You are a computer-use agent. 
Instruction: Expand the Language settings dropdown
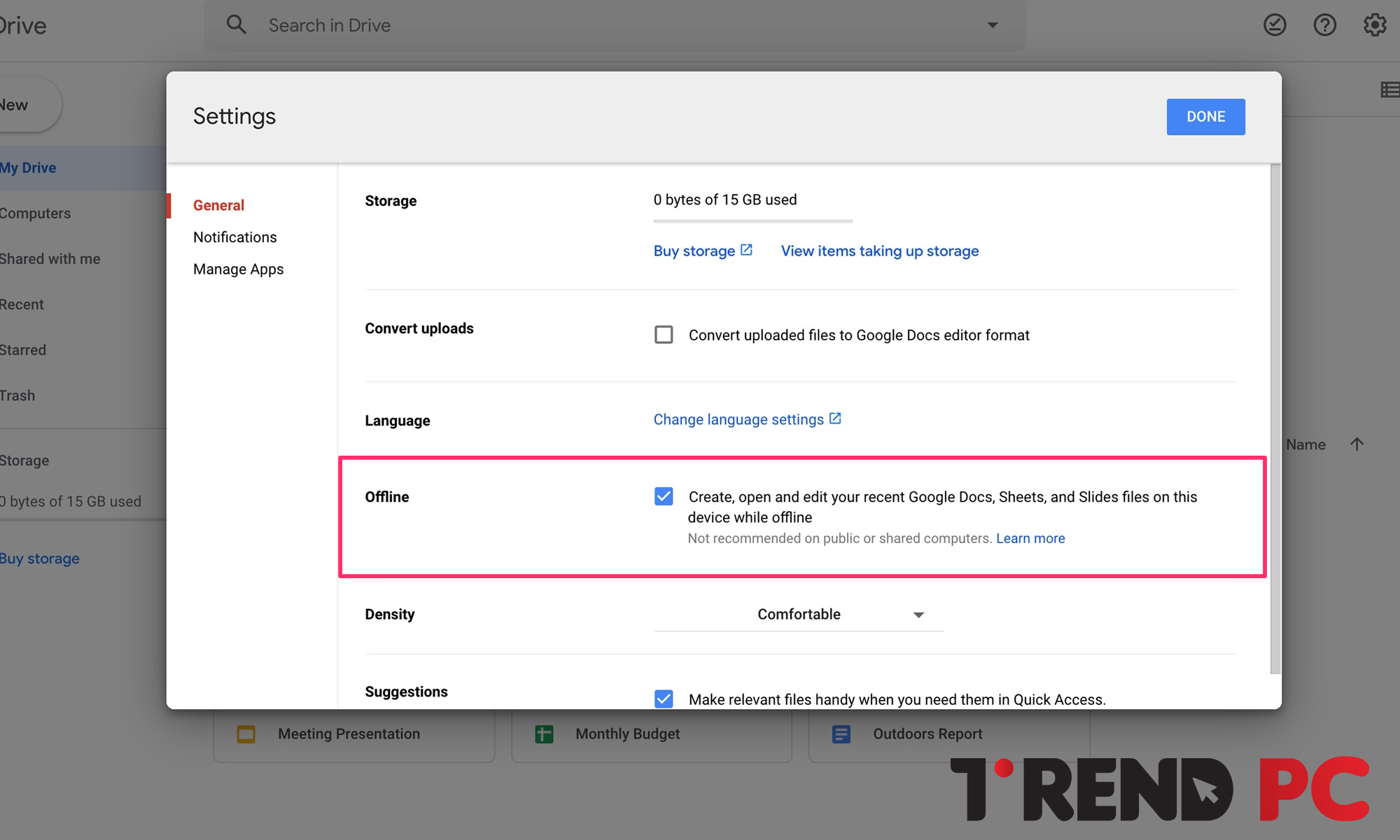point(747,419)
